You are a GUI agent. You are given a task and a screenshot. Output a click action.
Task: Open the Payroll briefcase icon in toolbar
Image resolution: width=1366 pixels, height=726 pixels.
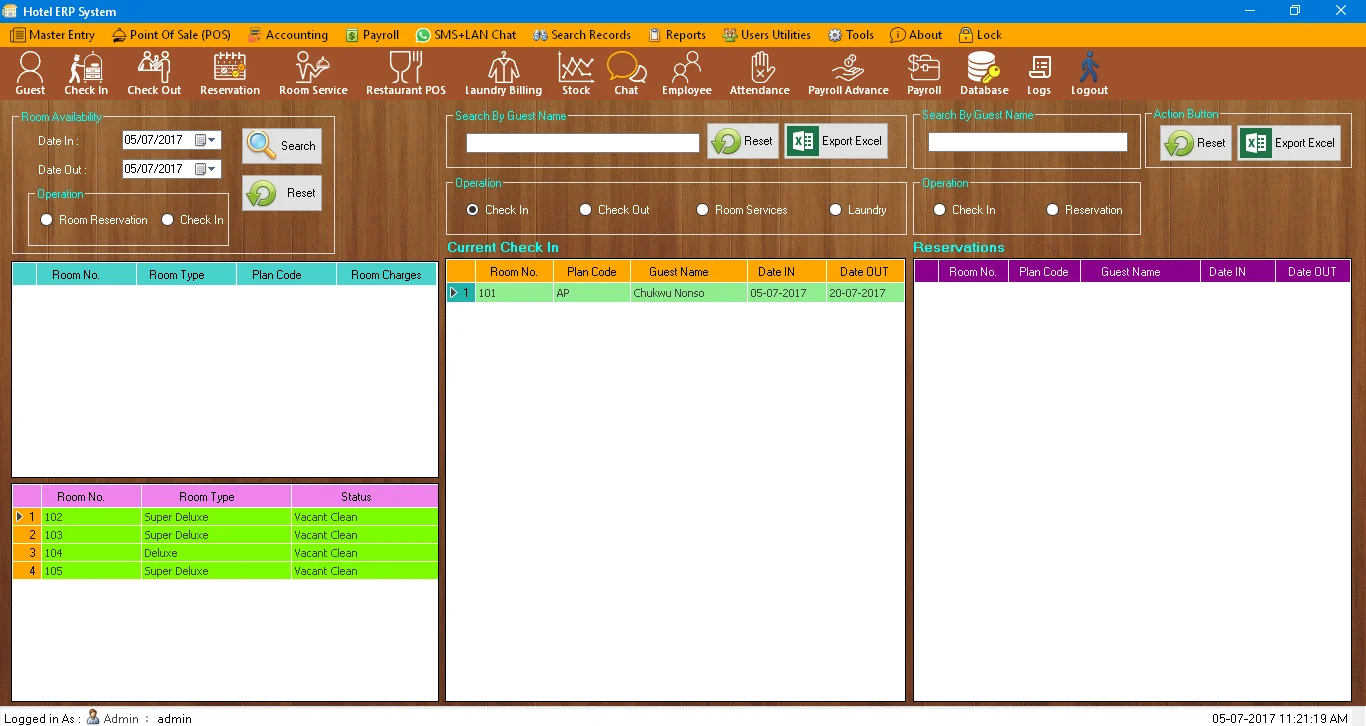pyautogui.click(x=924, y=74)
